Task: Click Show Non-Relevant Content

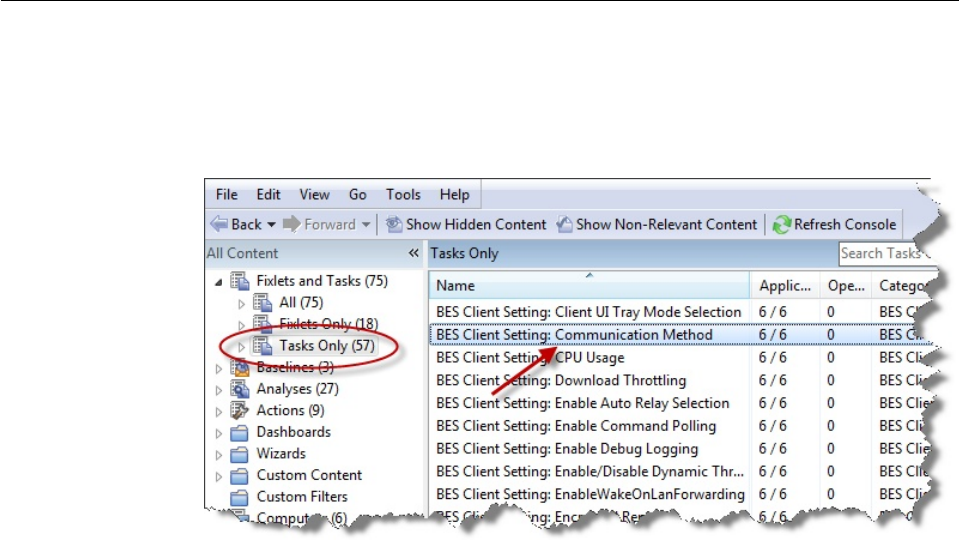Action: pos(657,224)
